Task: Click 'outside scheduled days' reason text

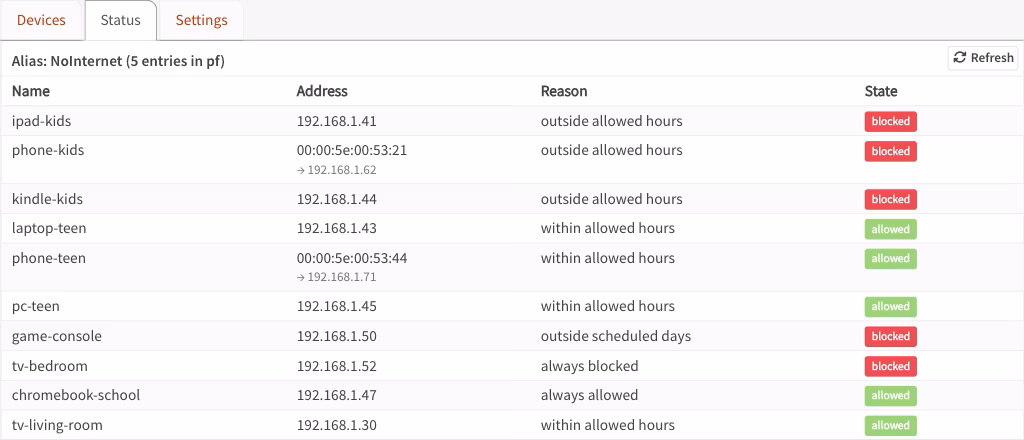Action: 616,337
